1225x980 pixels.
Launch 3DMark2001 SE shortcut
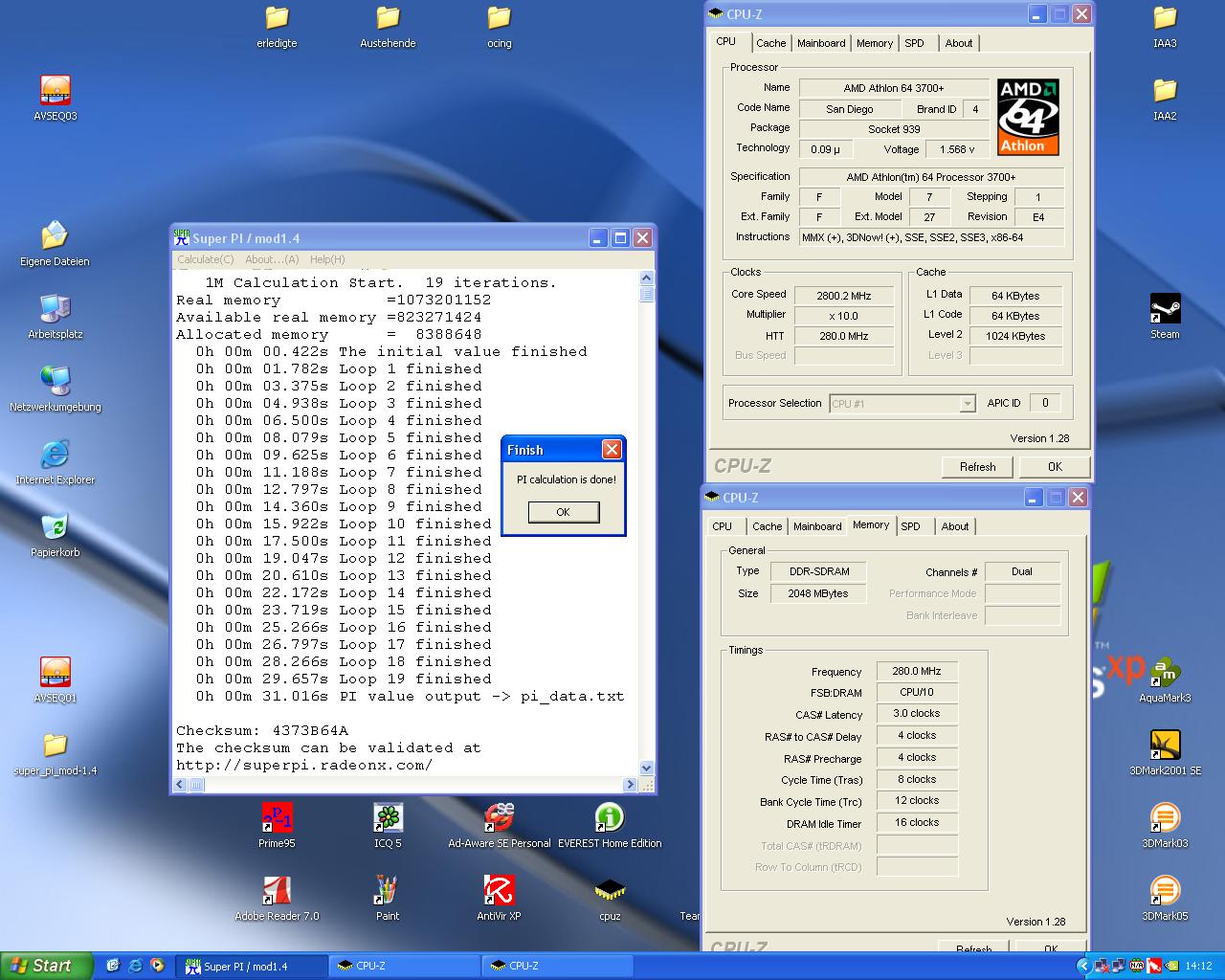coord(1165,753)
